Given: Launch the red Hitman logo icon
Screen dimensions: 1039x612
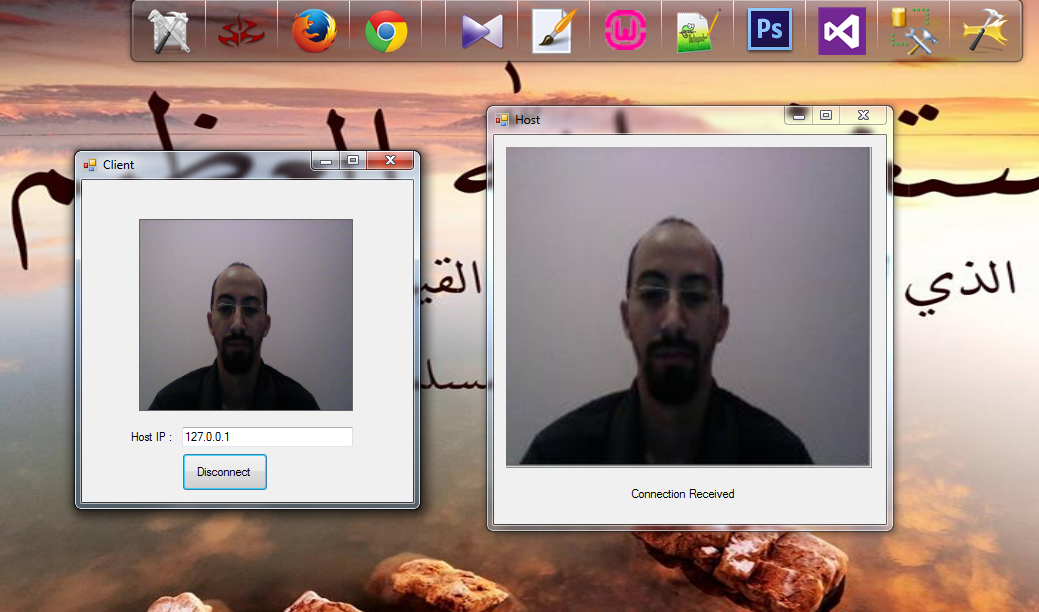Looking at the screenshot, I should (241, 31).
